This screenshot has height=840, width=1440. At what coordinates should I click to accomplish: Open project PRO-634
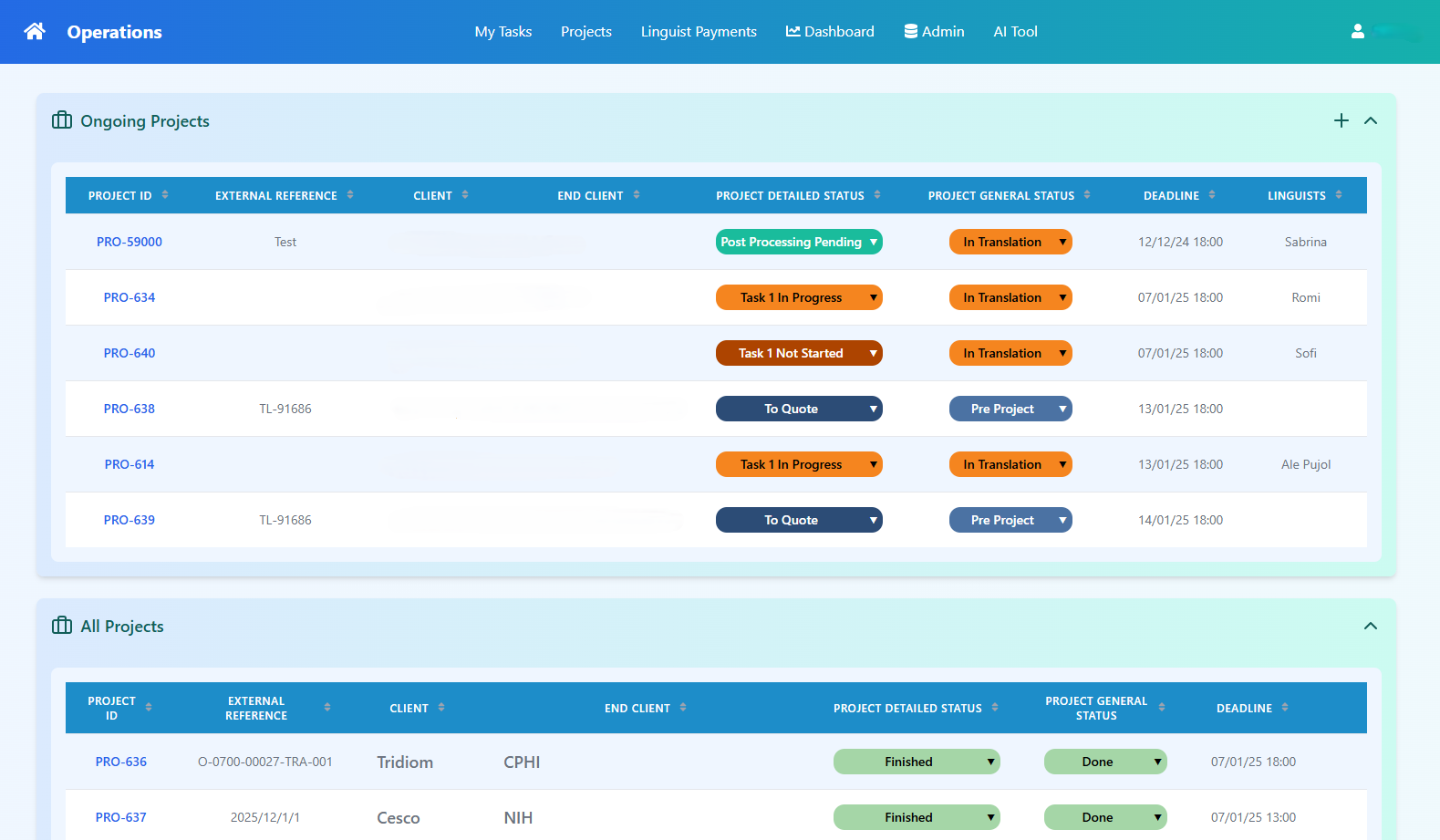click(x=129, y=297)
